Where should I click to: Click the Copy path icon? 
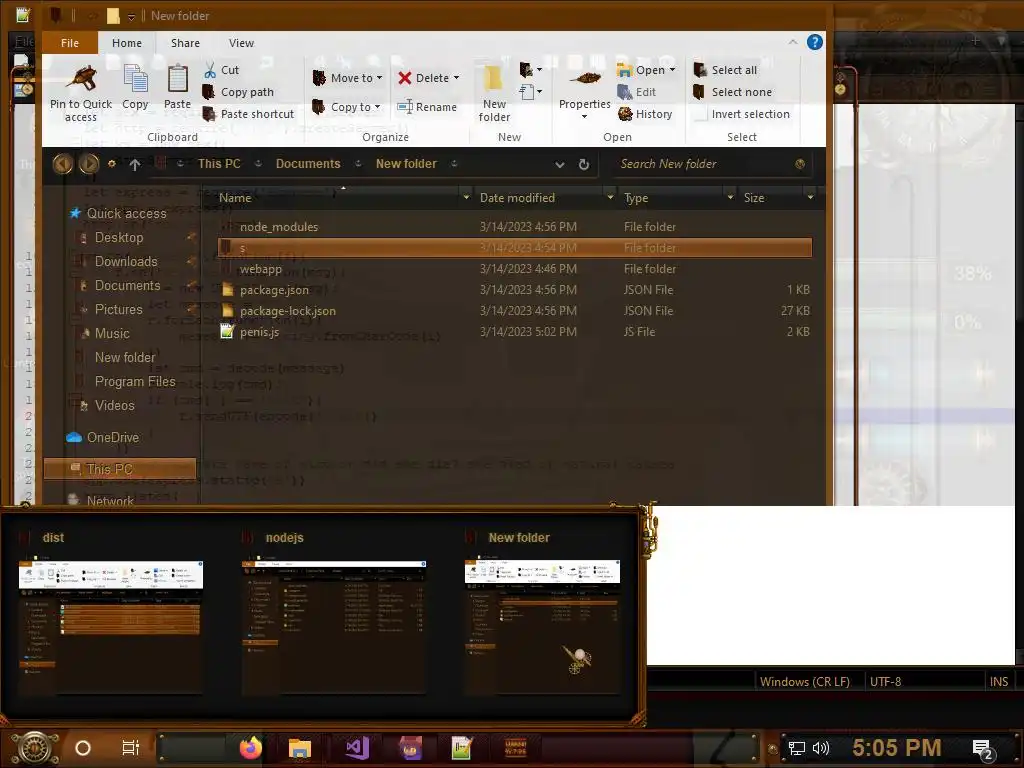(x=209, y=92)
